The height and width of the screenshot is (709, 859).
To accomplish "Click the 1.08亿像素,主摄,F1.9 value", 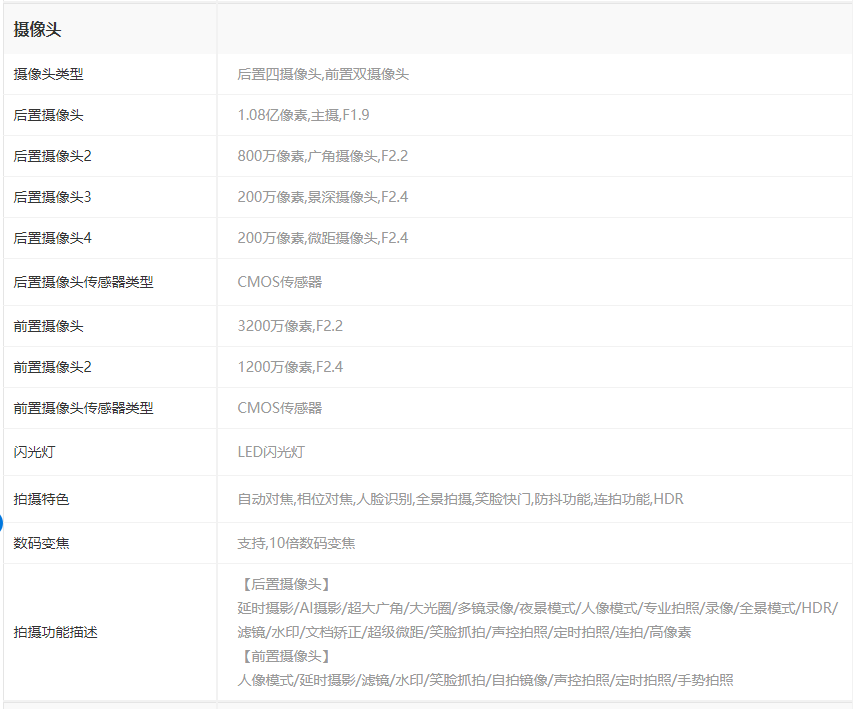I will point(303,115).
